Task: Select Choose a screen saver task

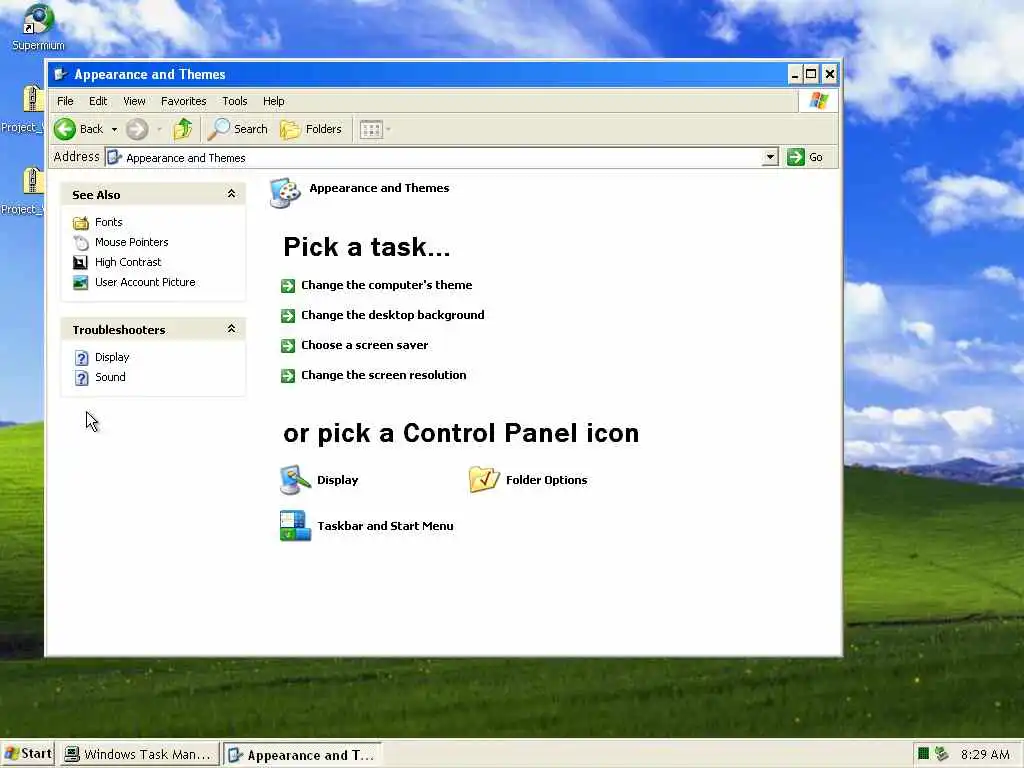Action: pos(364,345)
